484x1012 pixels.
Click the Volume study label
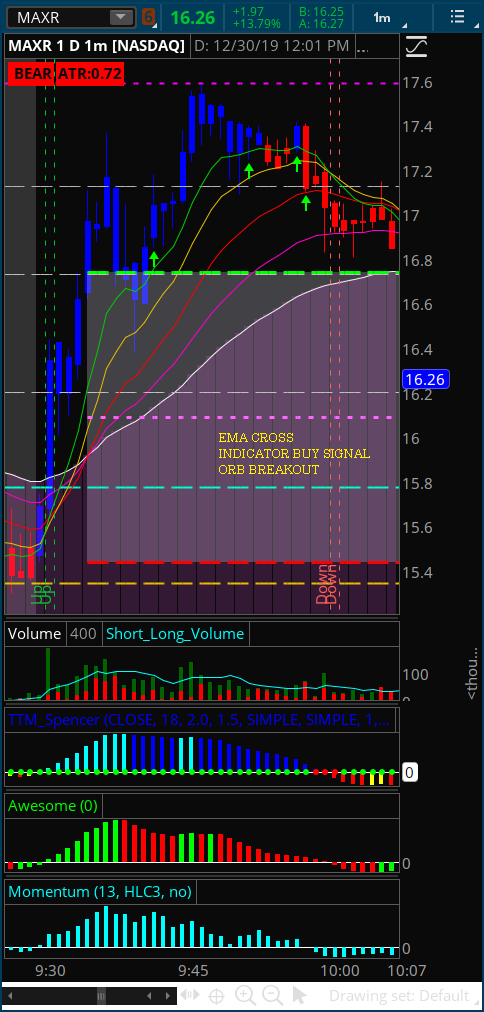34,634
